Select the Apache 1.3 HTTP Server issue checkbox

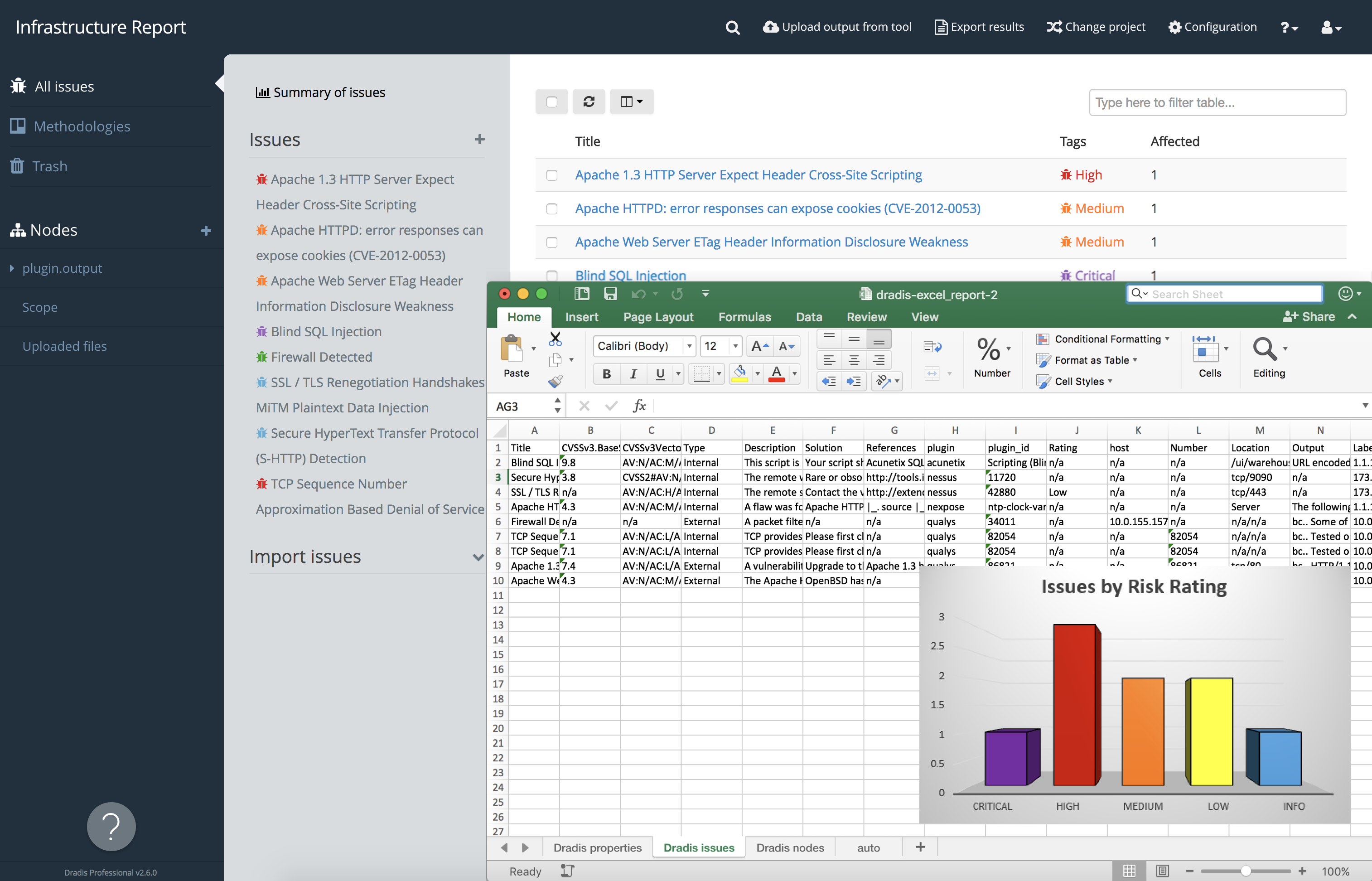pyautogui.click(x=551, y=175)
